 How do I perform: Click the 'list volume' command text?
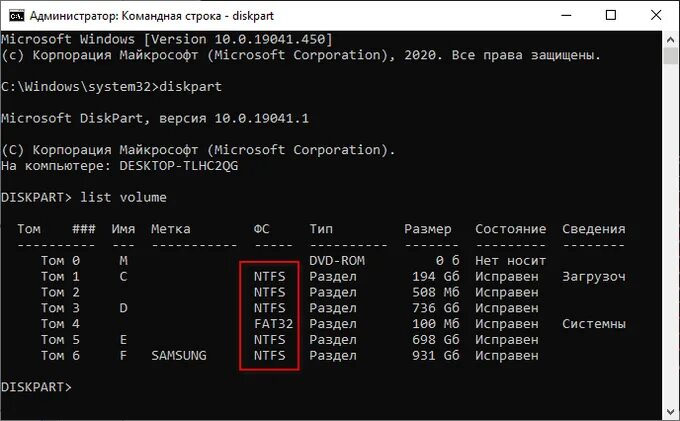(x=123, y=198)
